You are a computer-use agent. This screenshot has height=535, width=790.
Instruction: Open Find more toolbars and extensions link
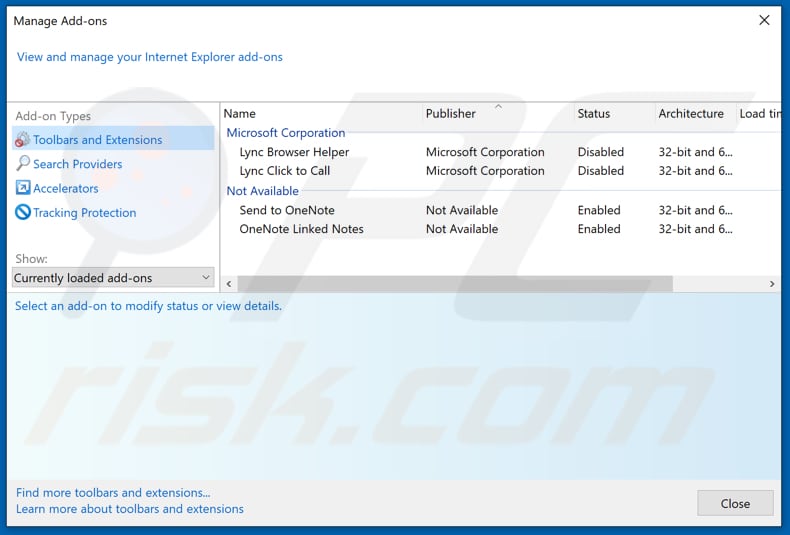[113, 492]
